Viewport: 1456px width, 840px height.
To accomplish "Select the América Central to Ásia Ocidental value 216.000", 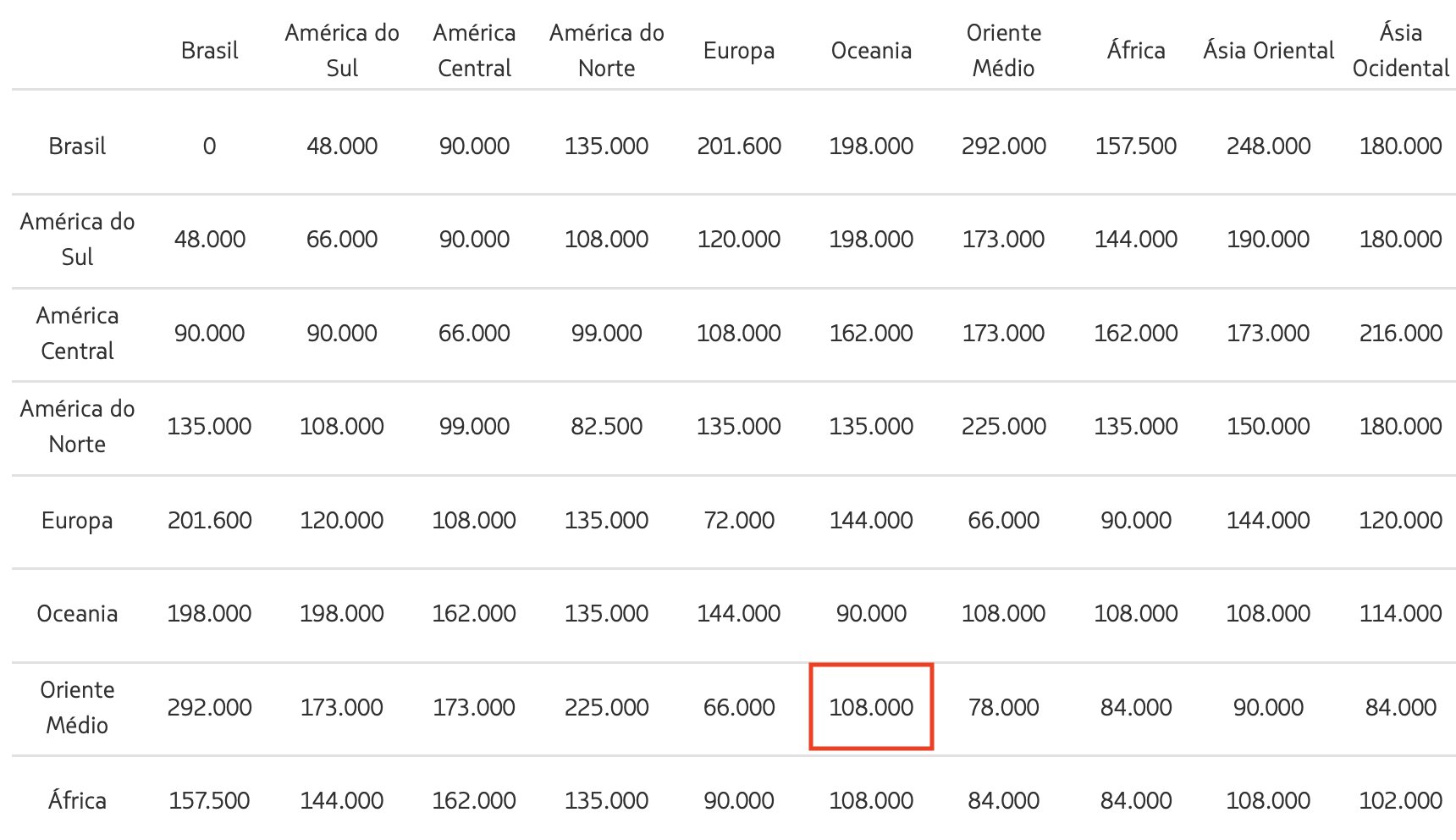I will coord(1401,333).
